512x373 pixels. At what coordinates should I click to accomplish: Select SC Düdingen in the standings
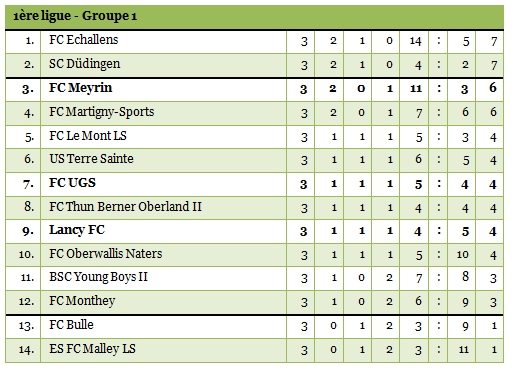pyautogui.click(x=85, y=64)
